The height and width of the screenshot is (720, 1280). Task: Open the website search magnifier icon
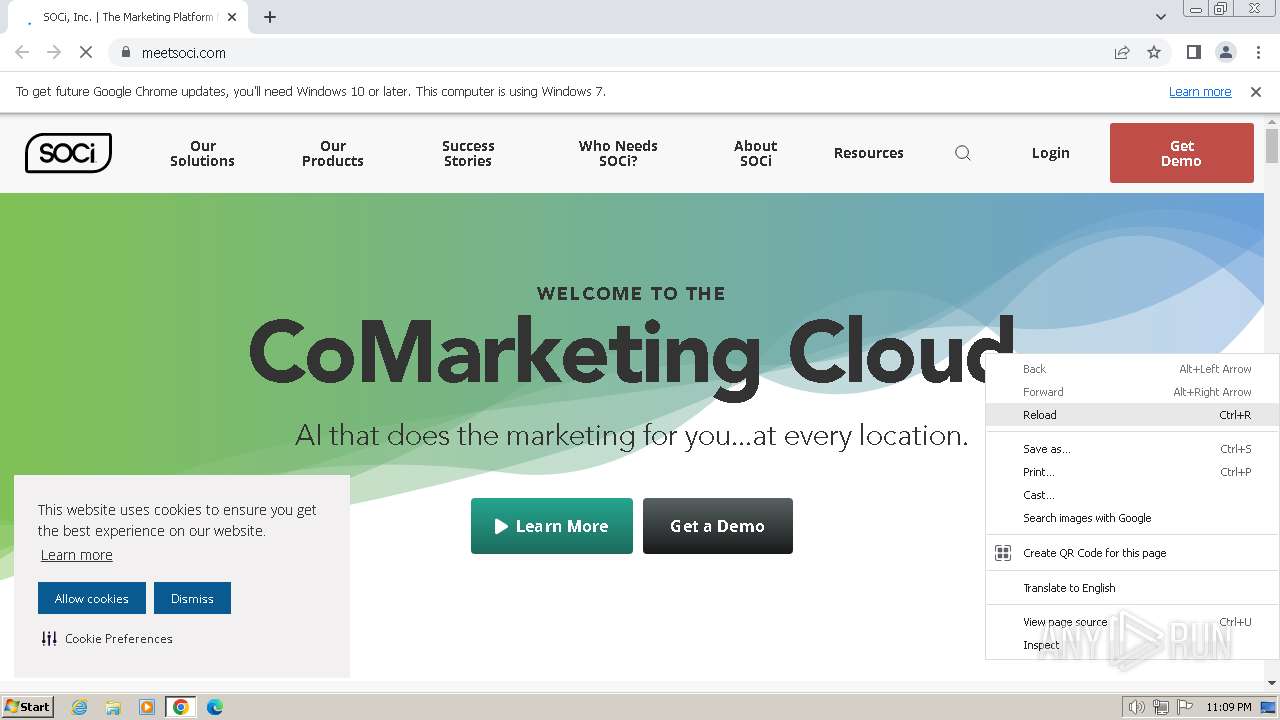click(x=963, y=153)
